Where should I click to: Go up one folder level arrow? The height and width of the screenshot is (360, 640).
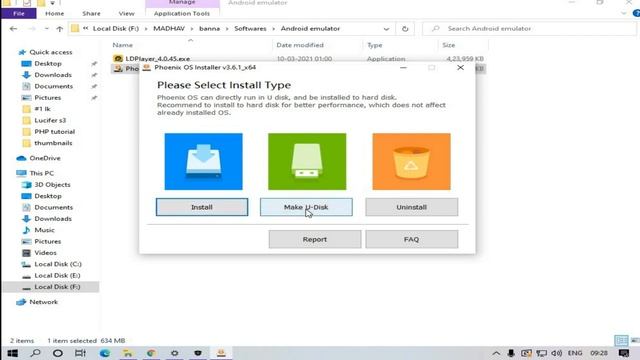tap(60, 29)
